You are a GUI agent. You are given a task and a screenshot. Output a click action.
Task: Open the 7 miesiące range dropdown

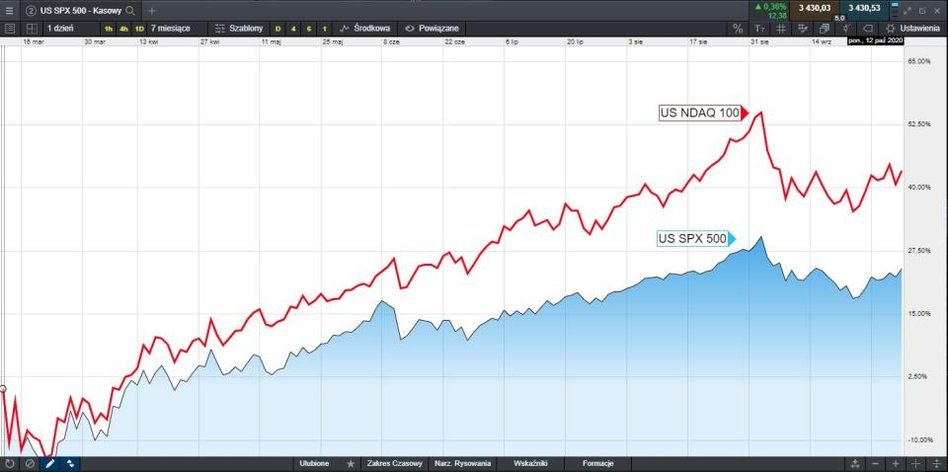tap(170, 28)
